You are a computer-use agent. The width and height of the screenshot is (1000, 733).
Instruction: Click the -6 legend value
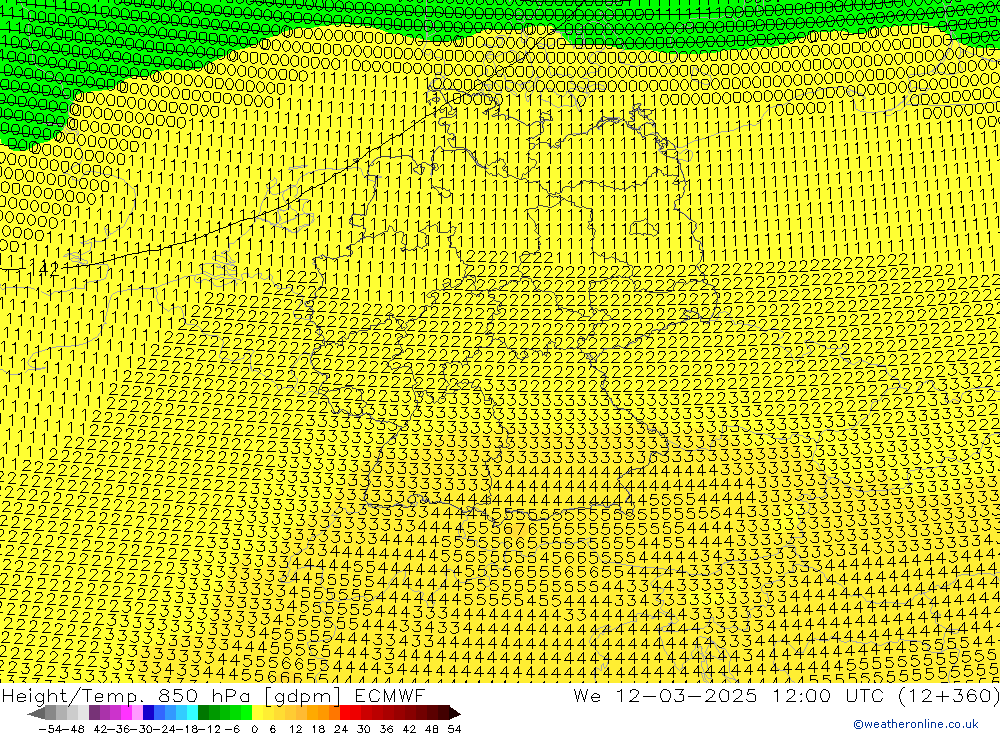pyautogui.click(x=233, y=729)
